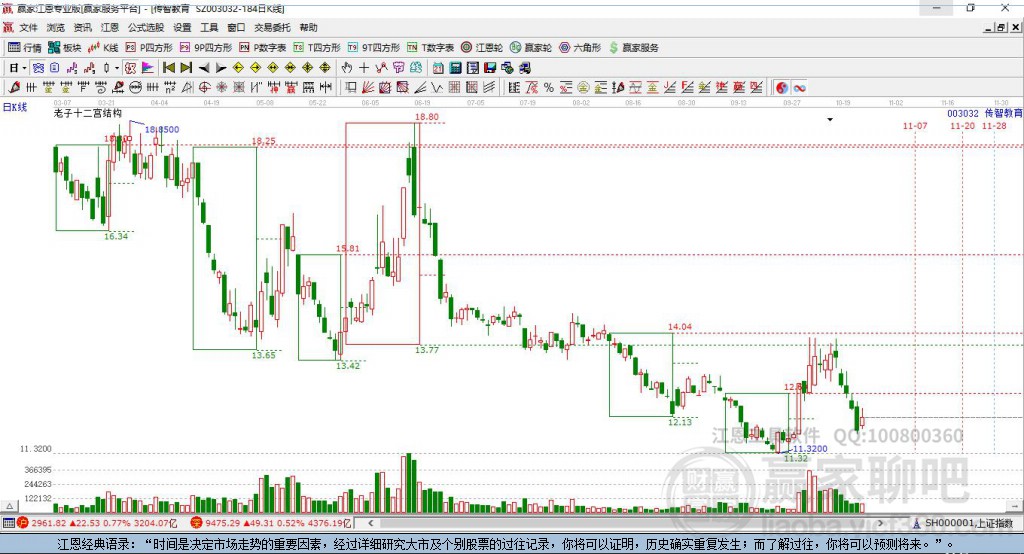Screen dimensions: 1024x554
Task: Toggle the highlighted chart overlay button
Action: pyautogui.click(x=130, y=68)
